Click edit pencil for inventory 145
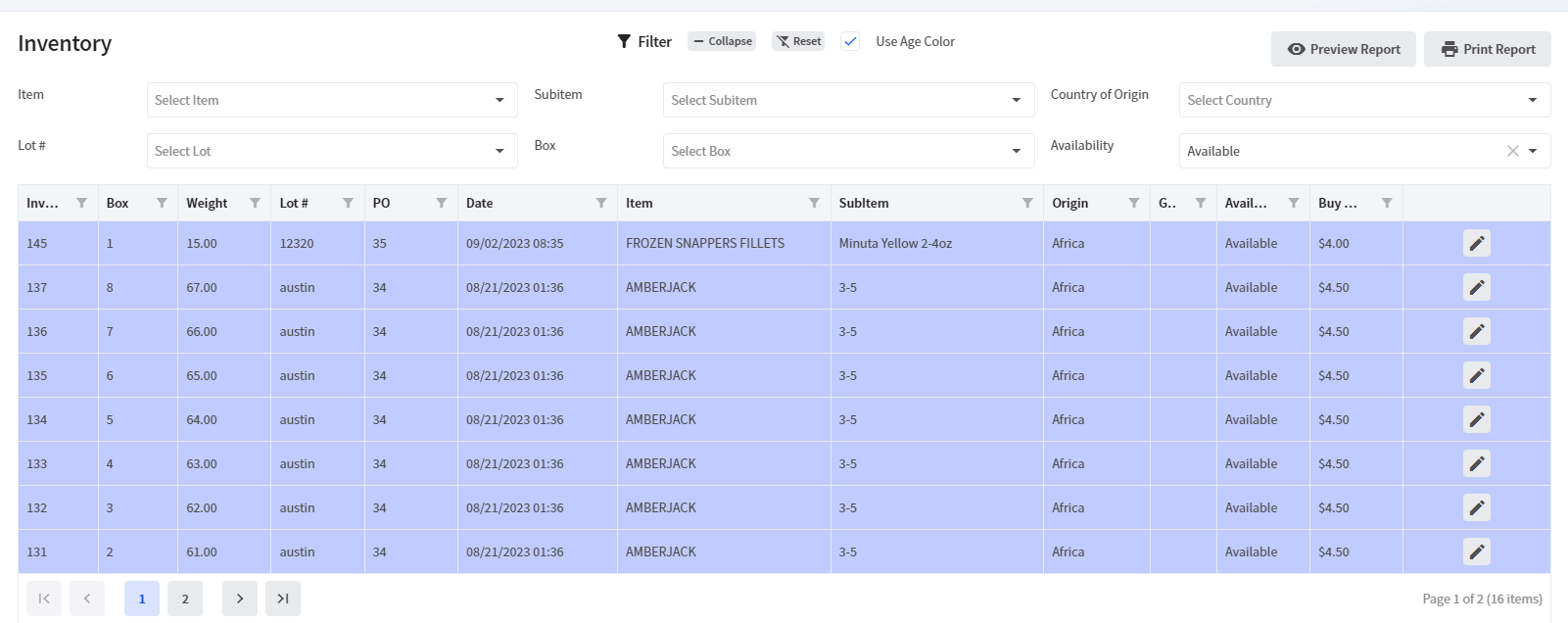This screenshot has height=623, width=1568. 1476,243
